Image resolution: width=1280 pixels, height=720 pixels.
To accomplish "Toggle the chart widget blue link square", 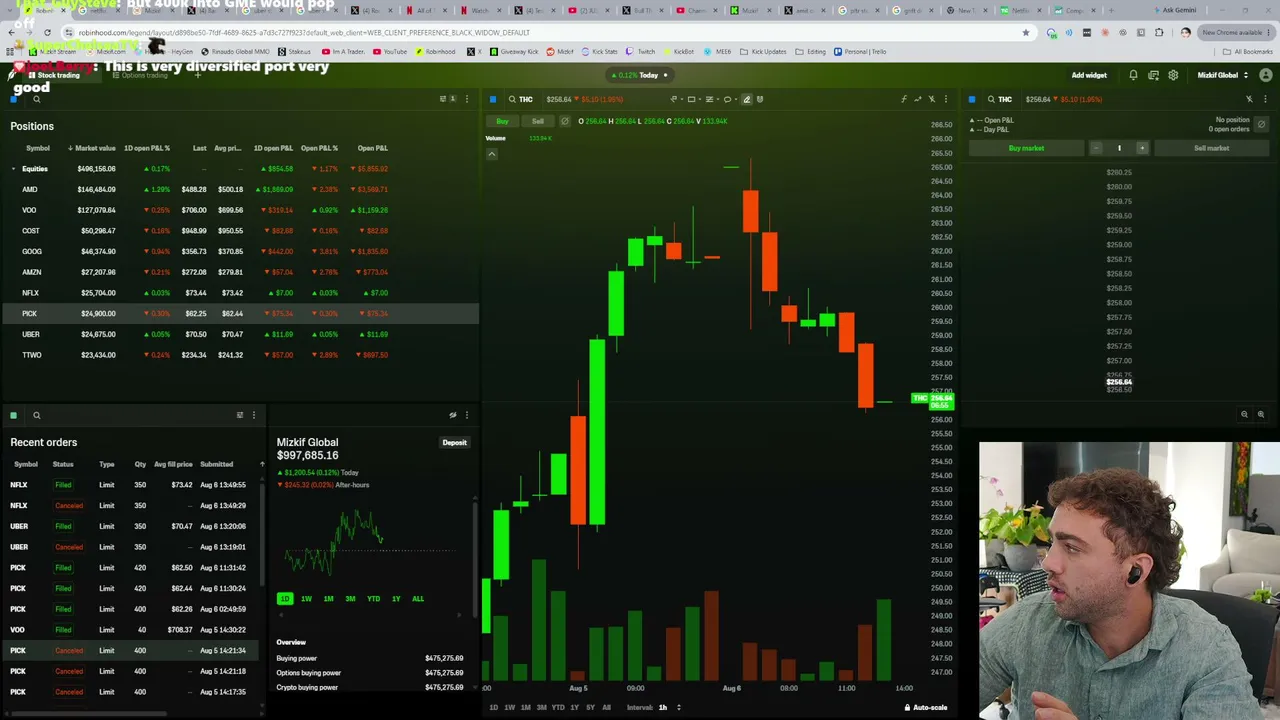I will (x=493, y=99).
